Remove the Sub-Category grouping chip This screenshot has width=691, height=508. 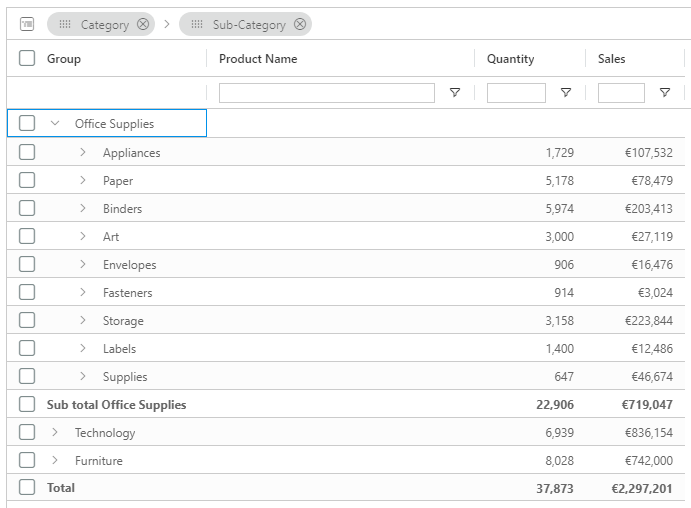tap(300, 24)
